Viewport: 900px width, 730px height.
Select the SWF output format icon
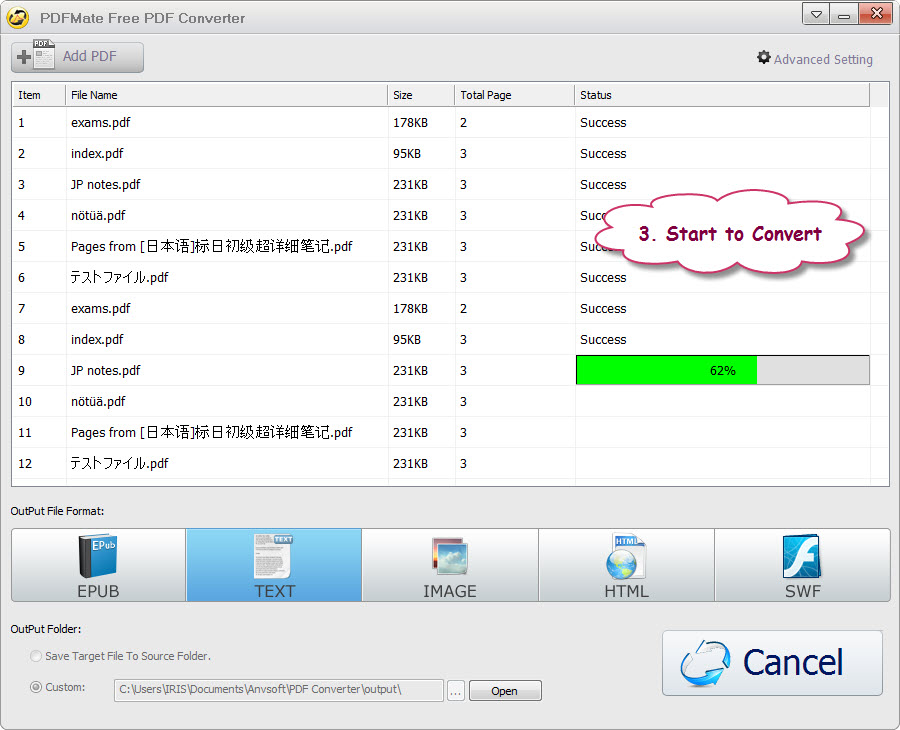801,565
